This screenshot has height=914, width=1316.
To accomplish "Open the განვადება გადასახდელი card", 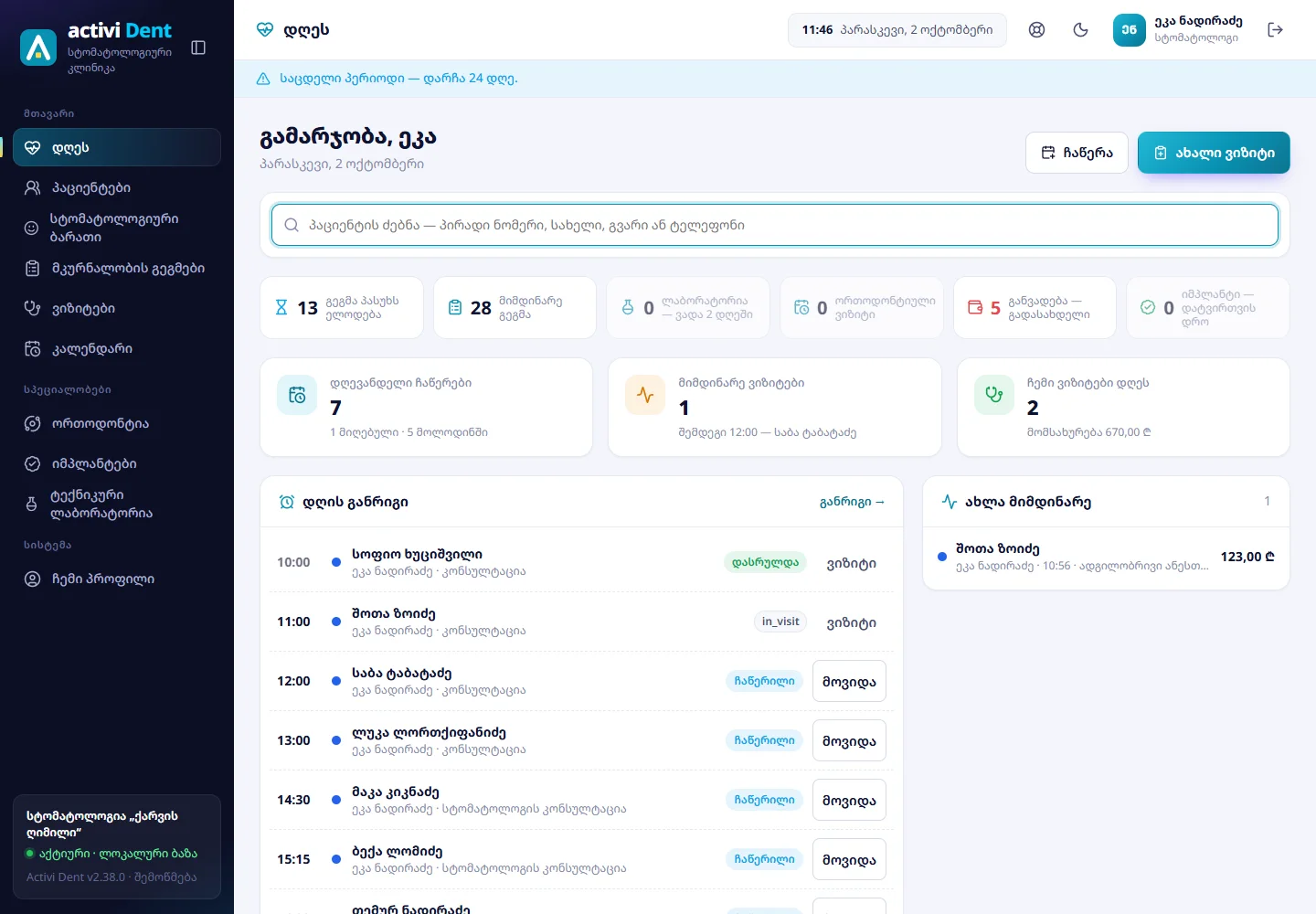I will point(1035,308).
